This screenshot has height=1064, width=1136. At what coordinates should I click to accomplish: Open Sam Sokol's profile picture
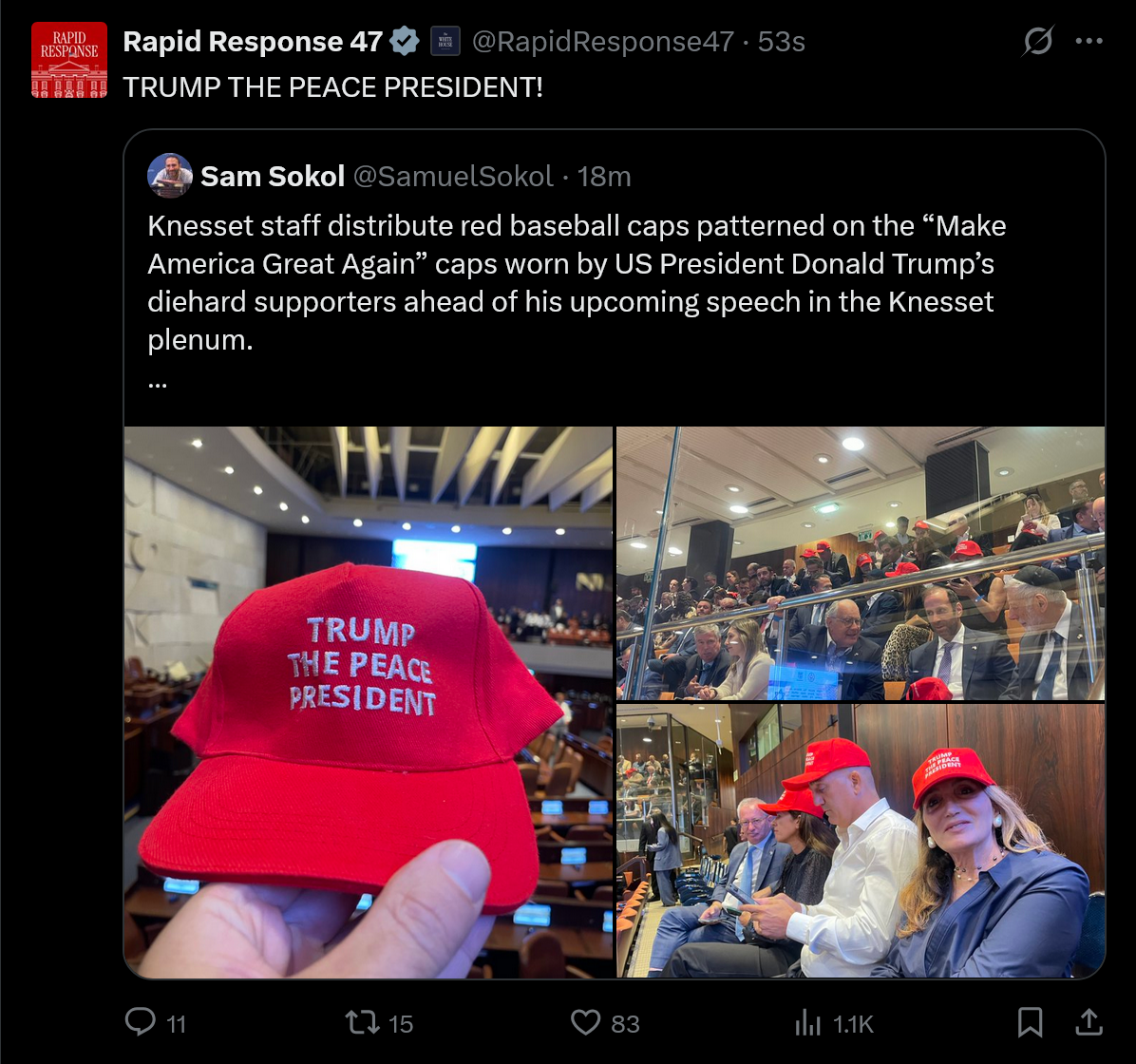[x=169, y=176]
